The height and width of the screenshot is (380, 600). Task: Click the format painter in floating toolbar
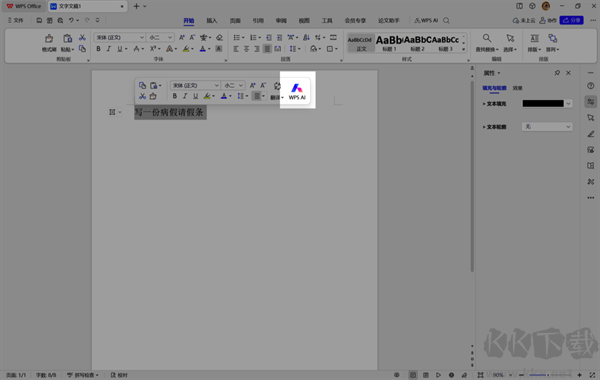pyautogui.click(x=153, y=96)
